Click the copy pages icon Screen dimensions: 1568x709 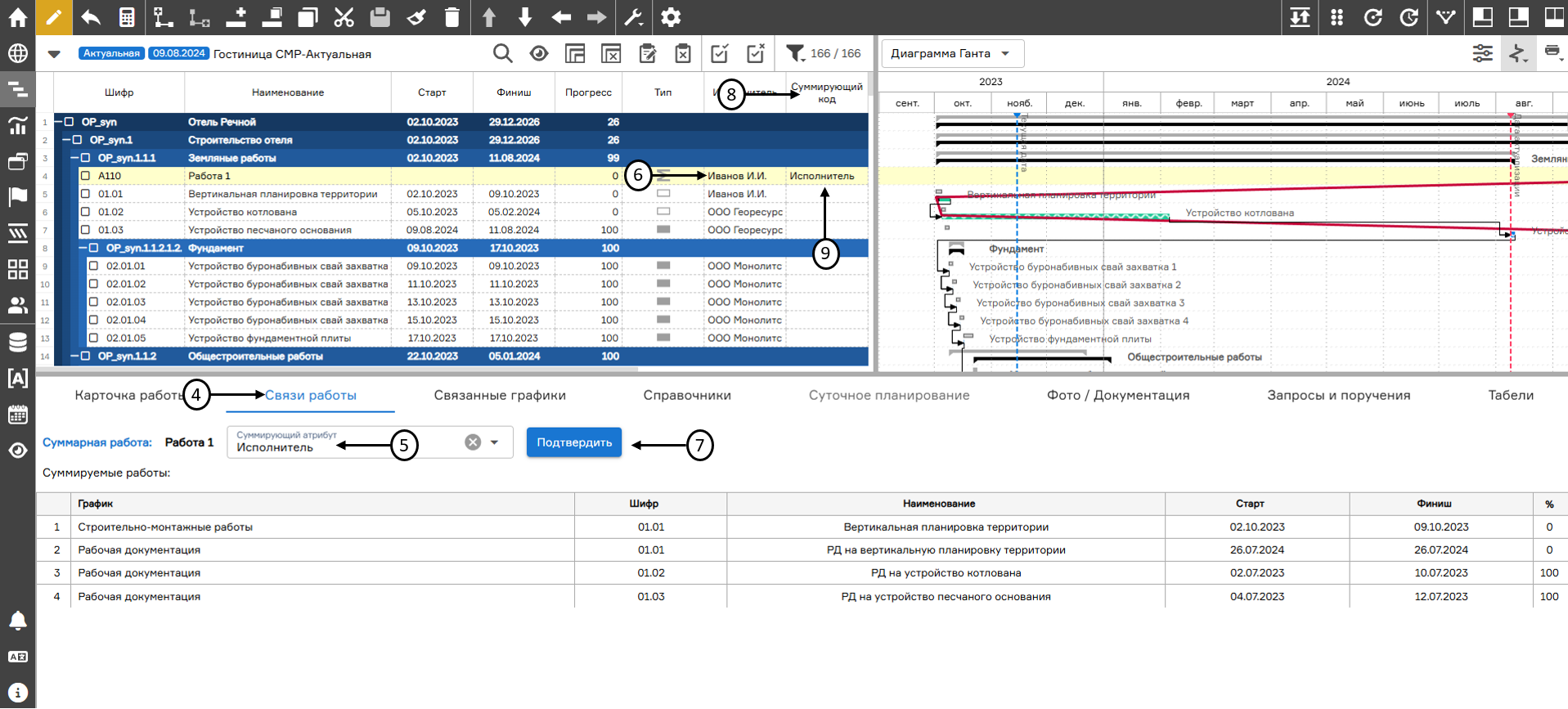click(308, 17)
